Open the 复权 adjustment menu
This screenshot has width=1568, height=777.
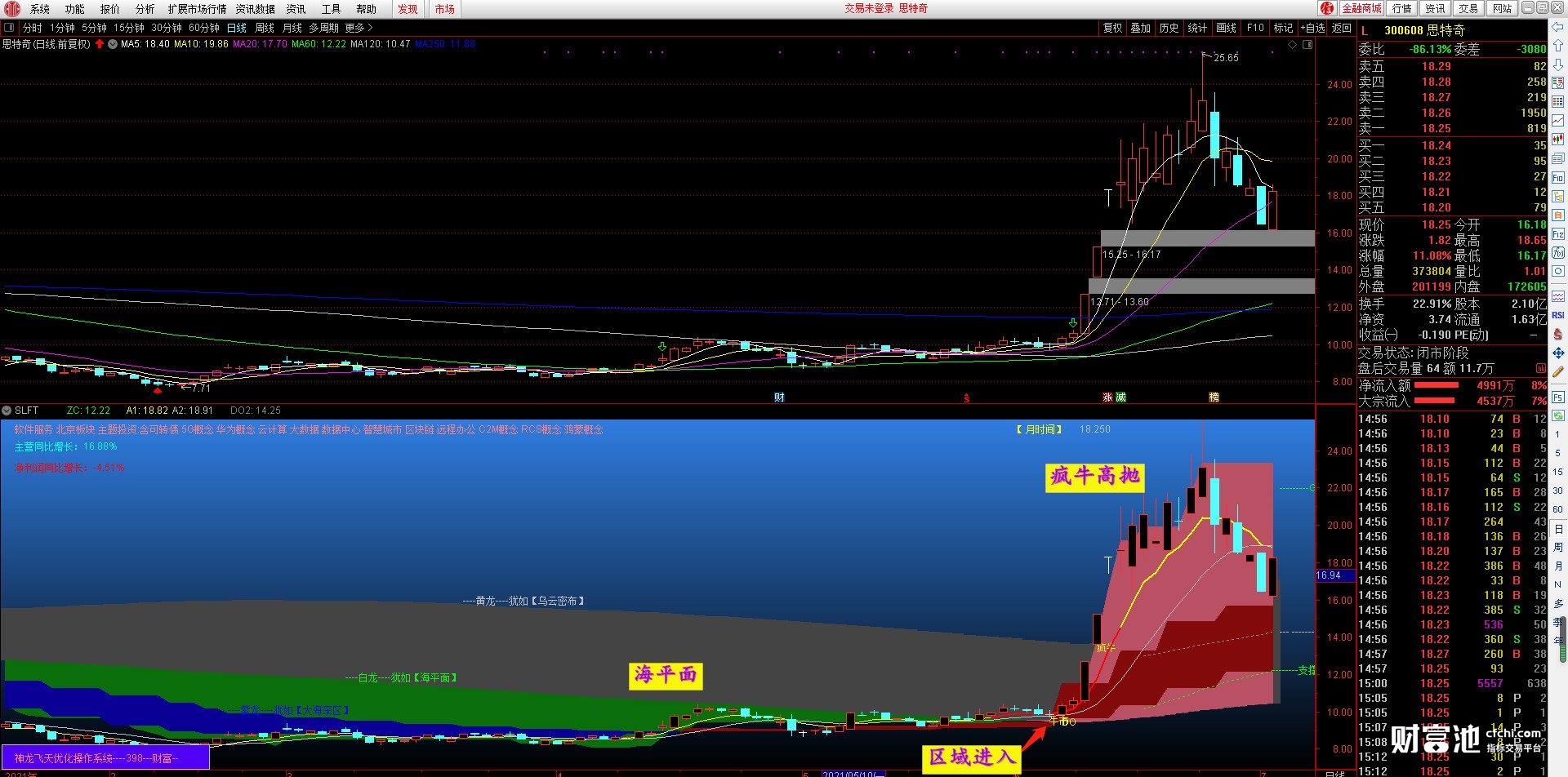(1112, 28)
